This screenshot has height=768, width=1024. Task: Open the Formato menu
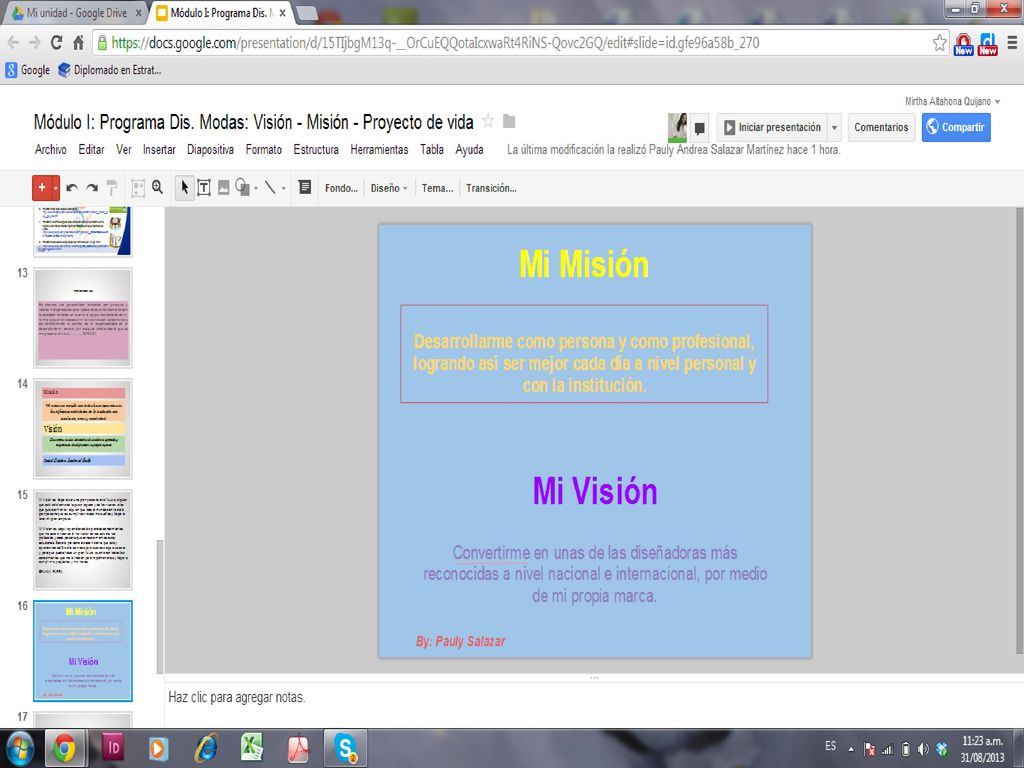pyautogui.click(x=264, y=150)
